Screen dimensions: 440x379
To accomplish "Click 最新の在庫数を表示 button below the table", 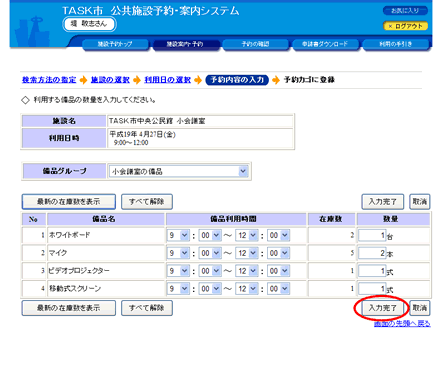I will (69, 308).
